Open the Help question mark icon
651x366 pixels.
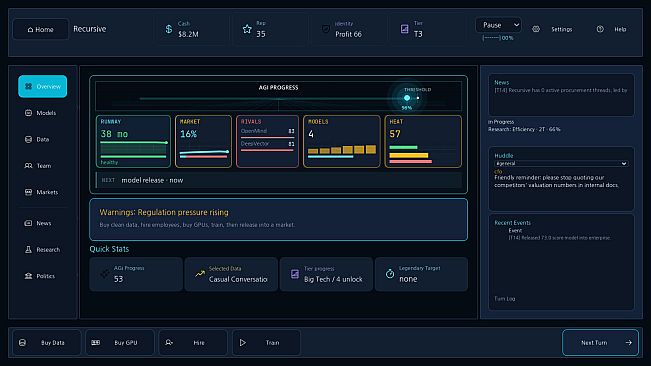coord(600,29)
